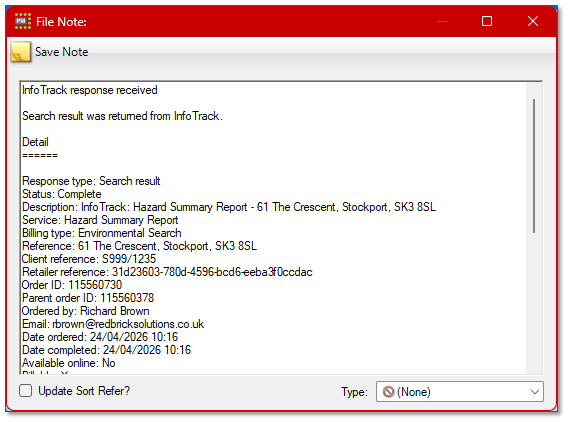Click the Save Note label

(x=62, y=52)
